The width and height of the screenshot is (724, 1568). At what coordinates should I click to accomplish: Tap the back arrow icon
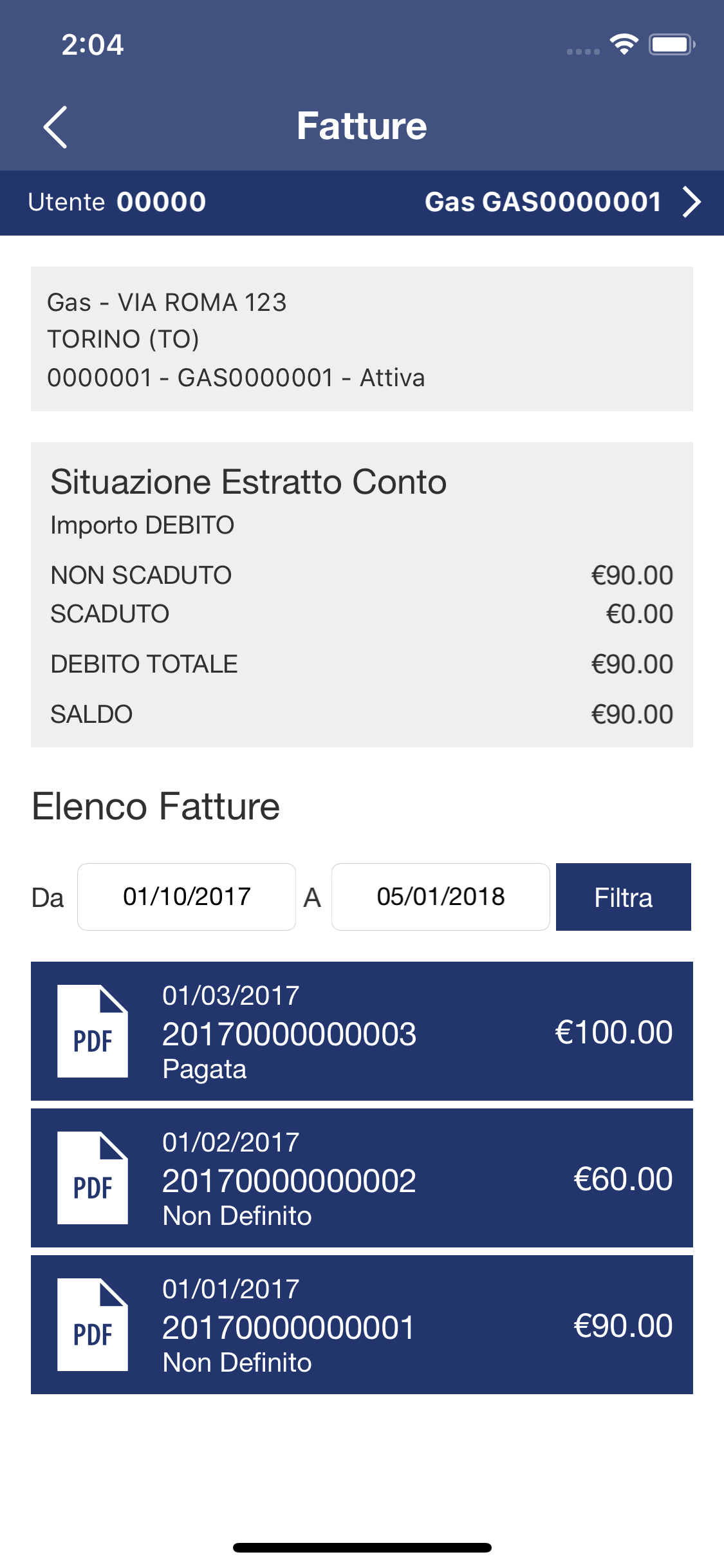point(55,127)
